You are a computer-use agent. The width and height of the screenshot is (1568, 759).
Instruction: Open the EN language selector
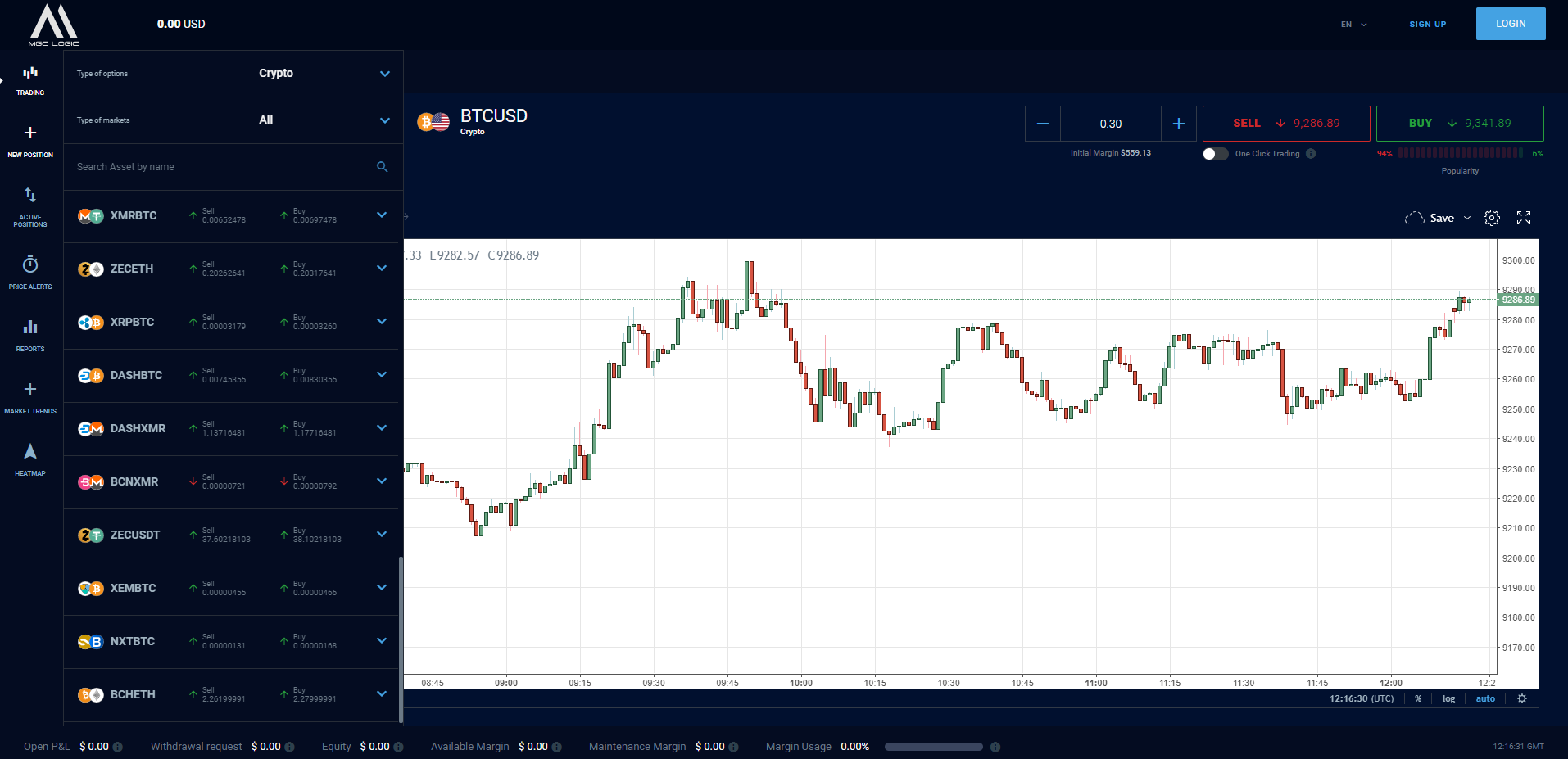click(x=1353, y=25)
